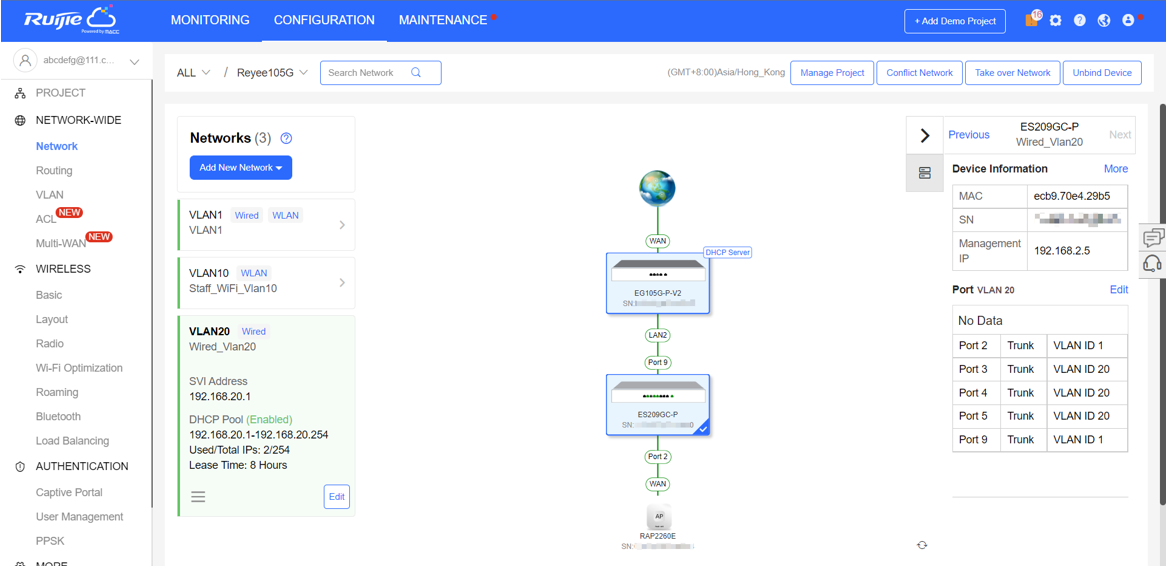Open VLAN20 card hamburger menu
The width and height of the screenshot is (1166, 570).
point(198,496)
